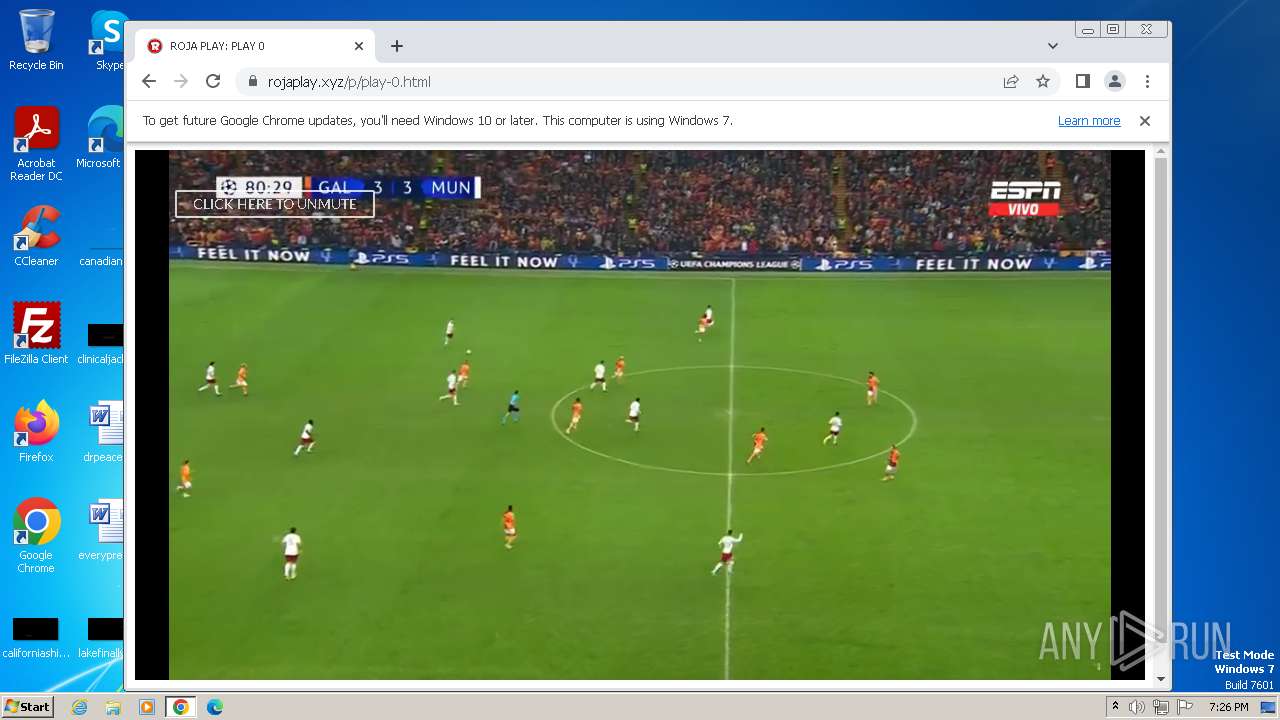Open the network tray icon
This screenshot has height=720, width=1280.
click(1160, 707)
